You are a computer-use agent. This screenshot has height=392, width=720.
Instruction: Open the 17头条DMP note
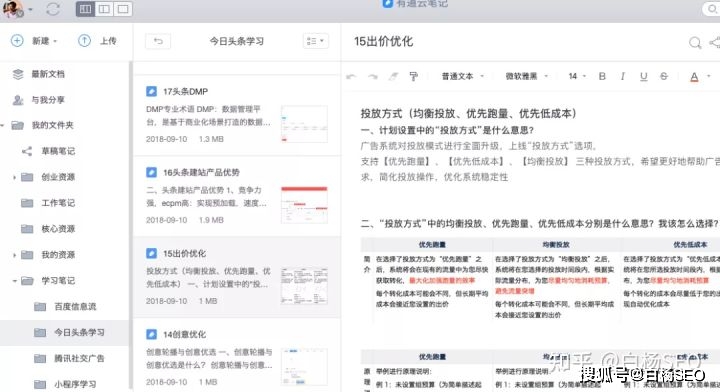pos(237,116)
